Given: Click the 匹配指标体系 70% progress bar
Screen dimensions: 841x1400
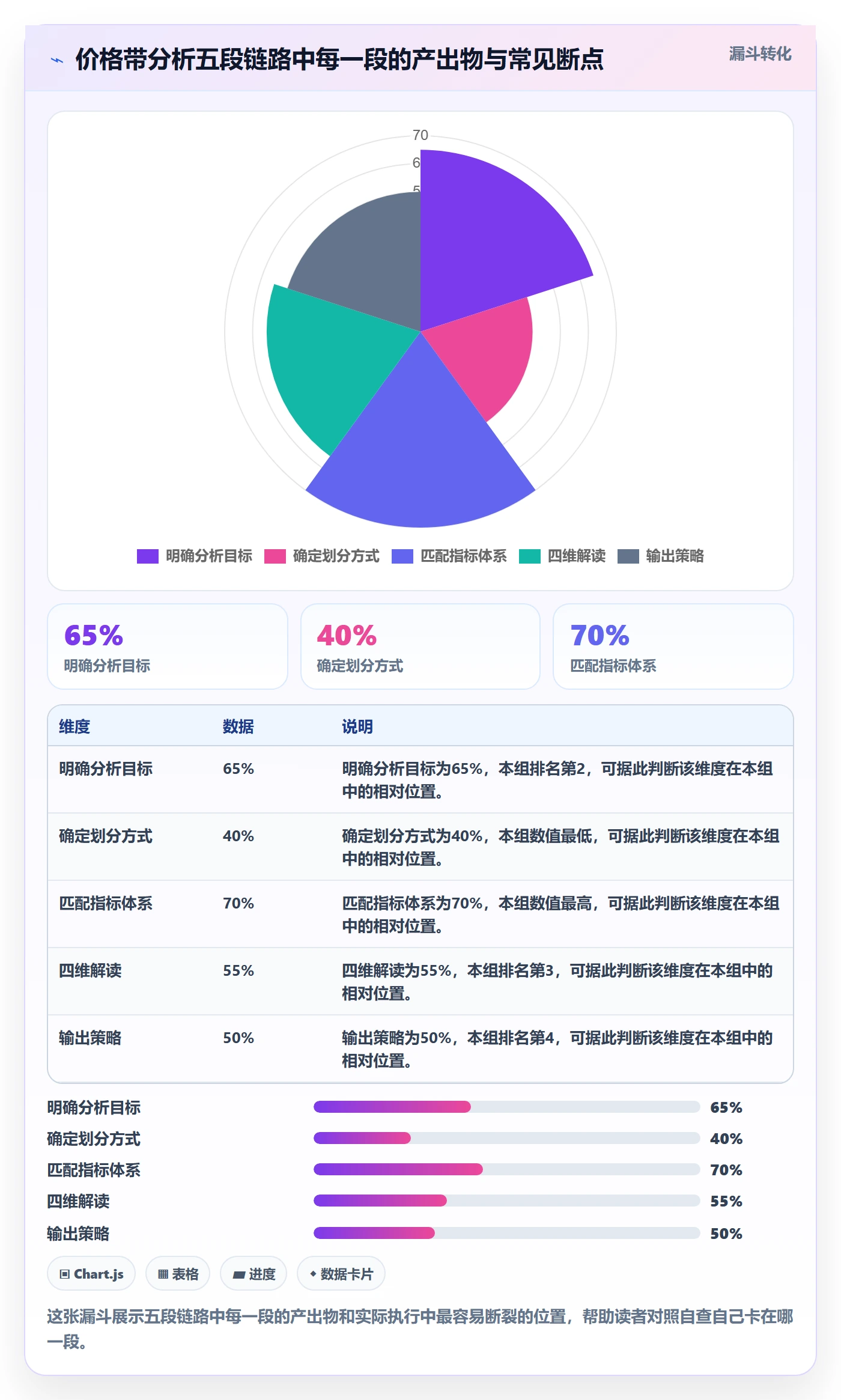Looking at the screenshot, I should (x=507, y=1169).
